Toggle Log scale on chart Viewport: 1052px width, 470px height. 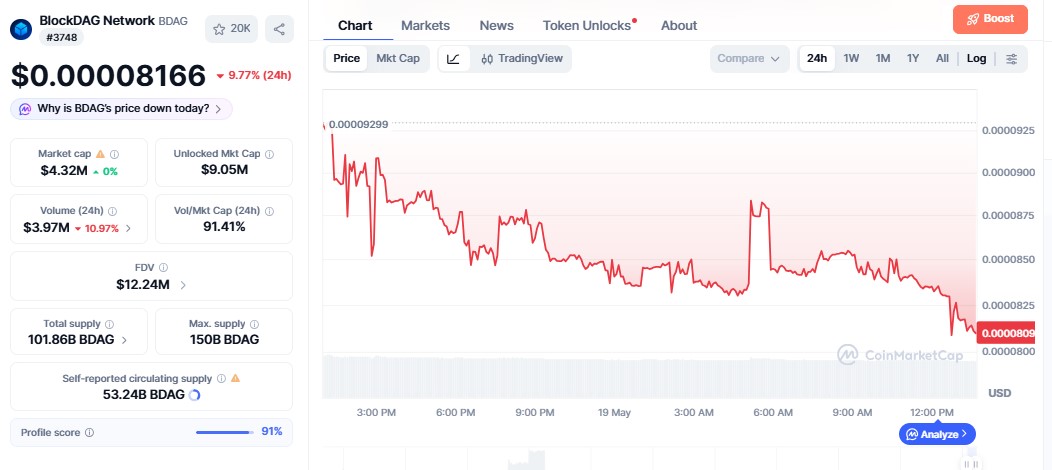[x=976, y=58]
